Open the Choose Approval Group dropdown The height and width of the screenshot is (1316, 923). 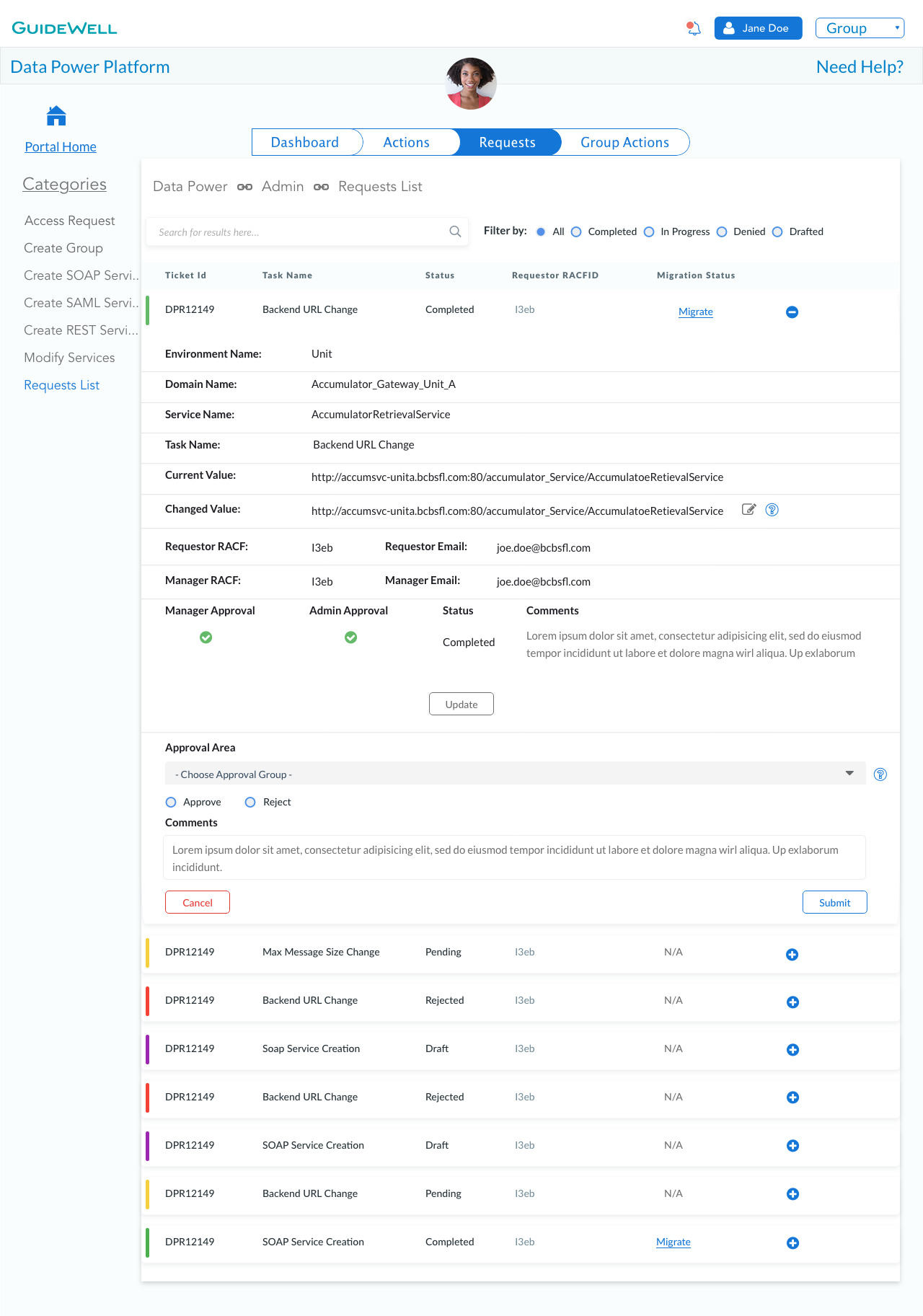click(515, 774)
